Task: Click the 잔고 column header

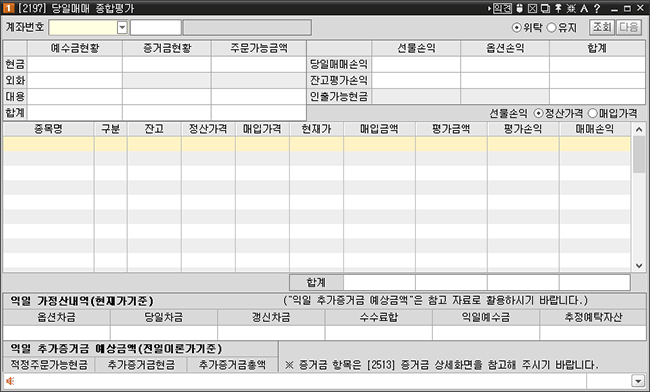Action: point(154,129)
